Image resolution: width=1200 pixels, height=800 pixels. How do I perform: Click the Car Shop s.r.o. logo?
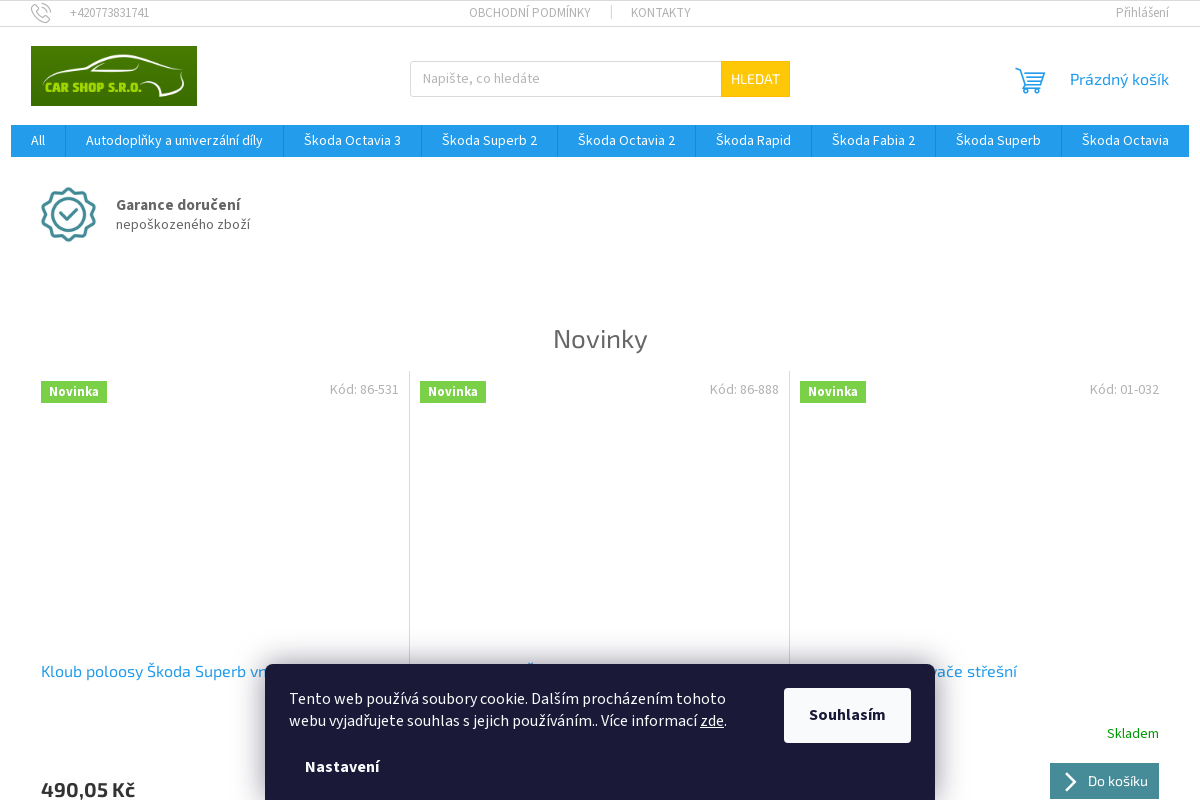[x=114, y=76]
